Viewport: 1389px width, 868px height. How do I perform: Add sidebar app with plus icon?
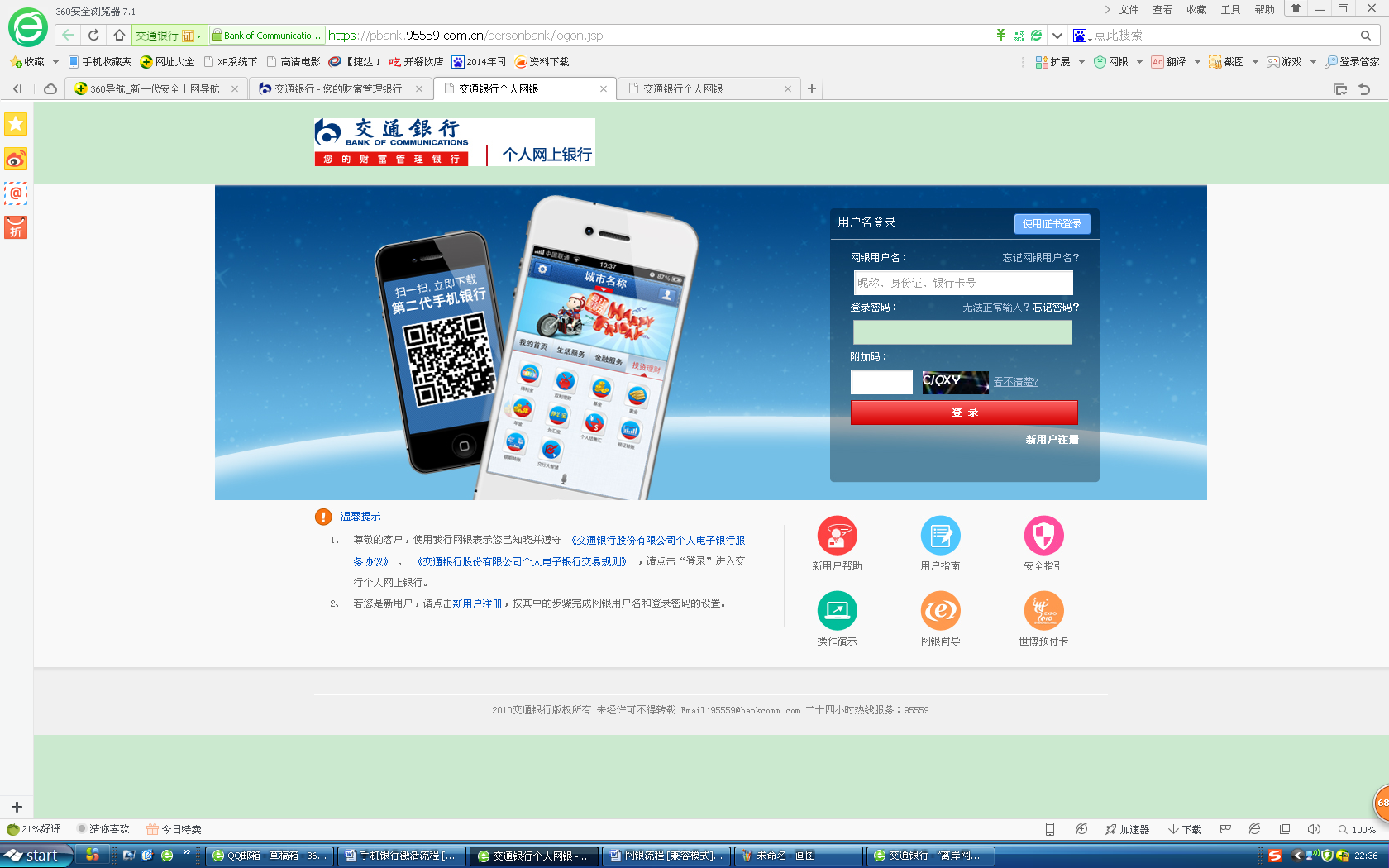17,807
